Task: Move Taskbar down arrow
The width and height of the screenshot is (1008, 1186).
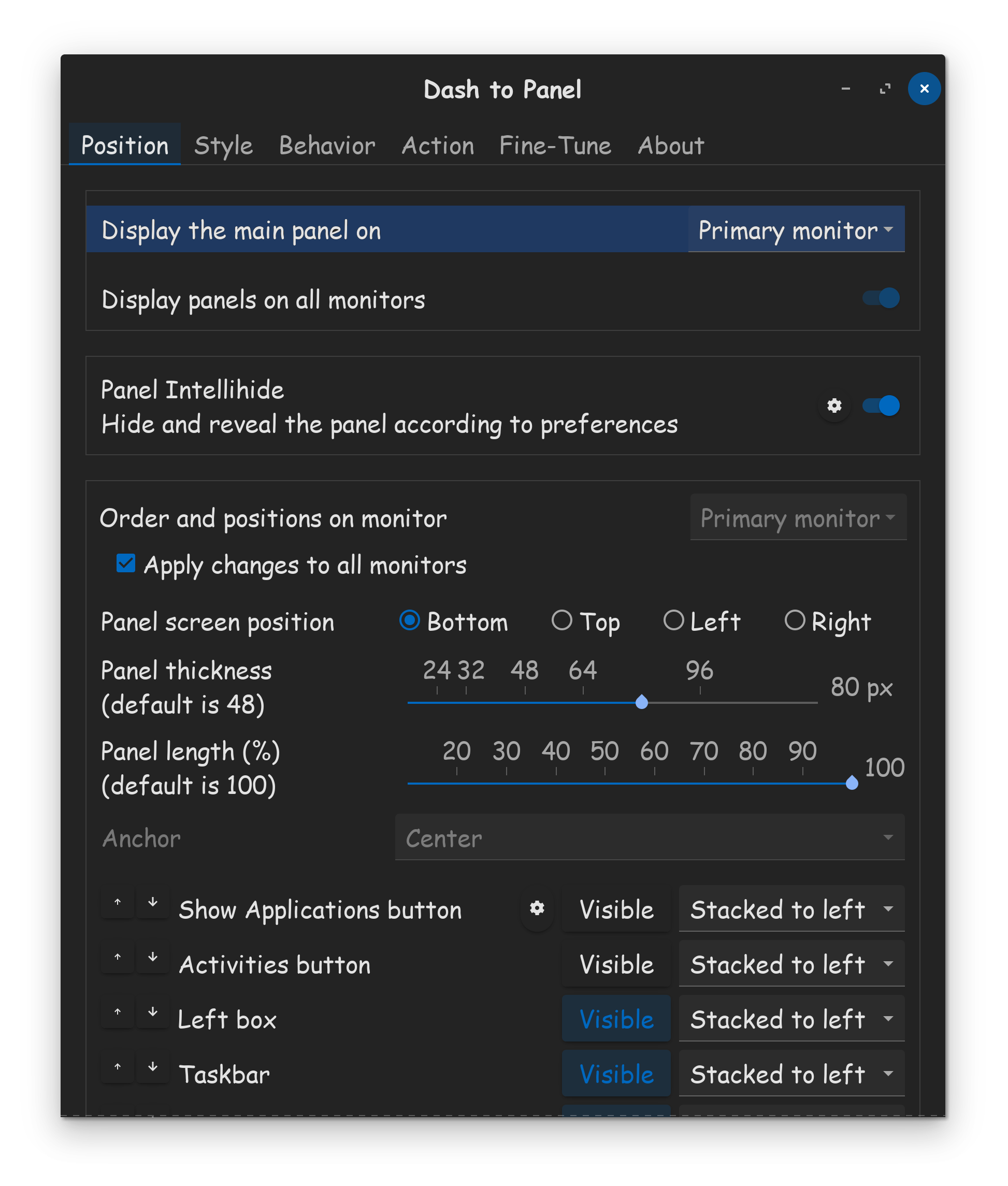Action: [x=153, y=1067]
